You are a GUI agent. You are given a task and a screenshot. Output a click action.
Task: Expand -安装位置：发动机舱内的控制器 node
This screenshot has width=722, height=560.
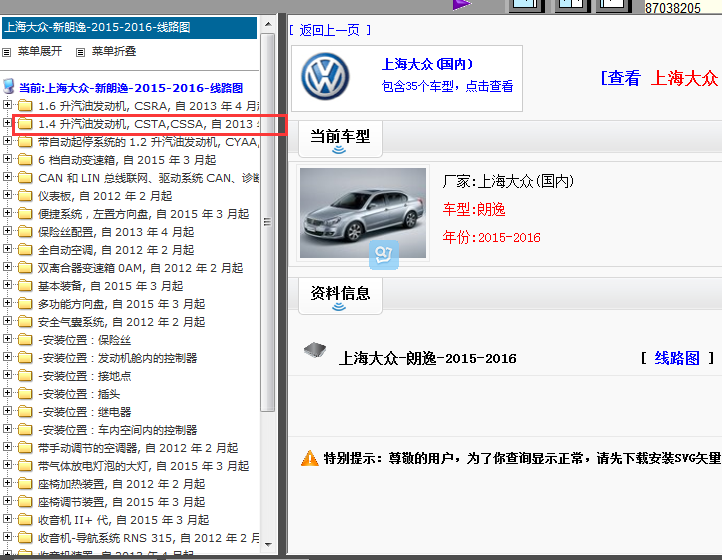click(x=7, y=356)
